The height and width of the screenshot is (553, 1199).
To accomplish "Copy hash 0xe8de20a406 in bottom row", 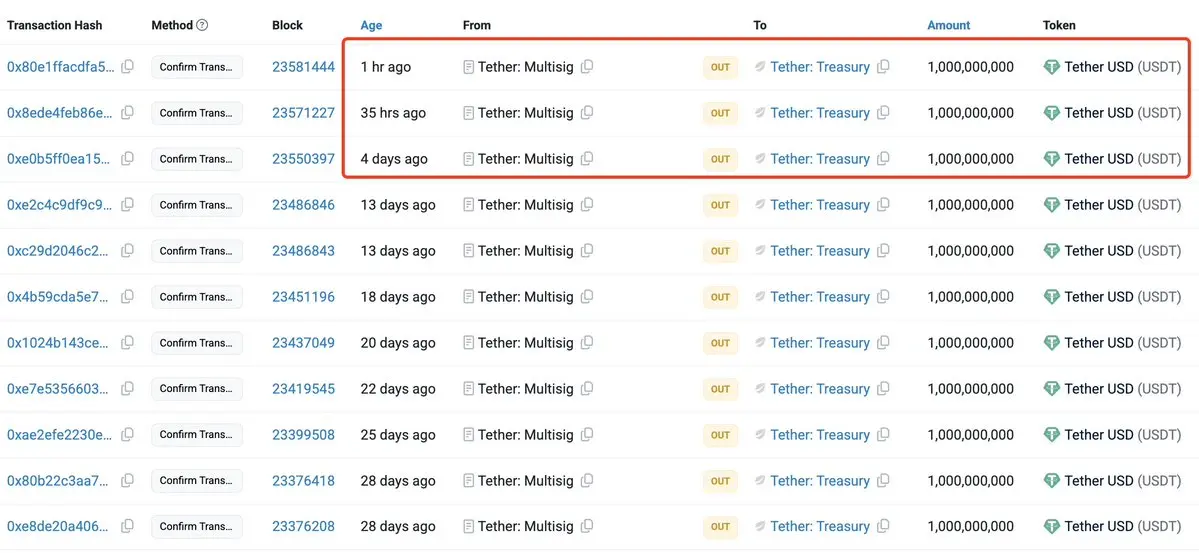I will [x=127, y=527].
